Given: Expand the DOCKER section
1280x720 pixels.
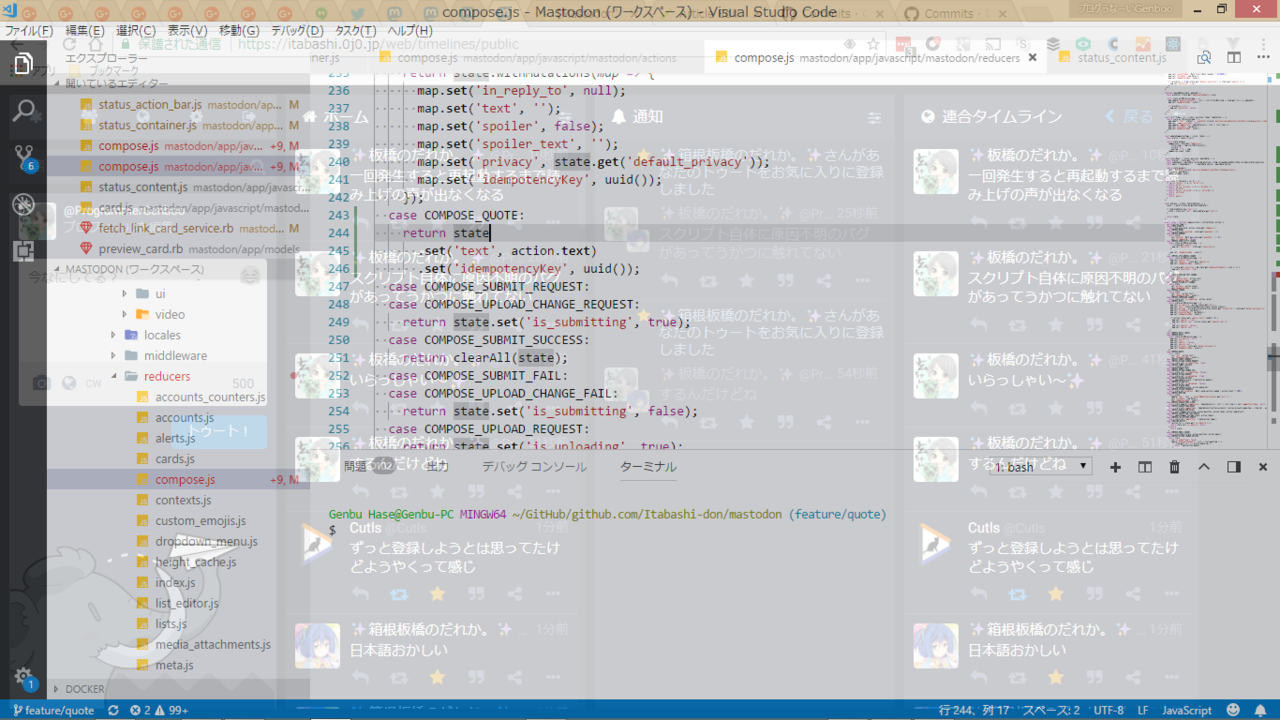Looking at the screenshot, I should coord(84,689).
